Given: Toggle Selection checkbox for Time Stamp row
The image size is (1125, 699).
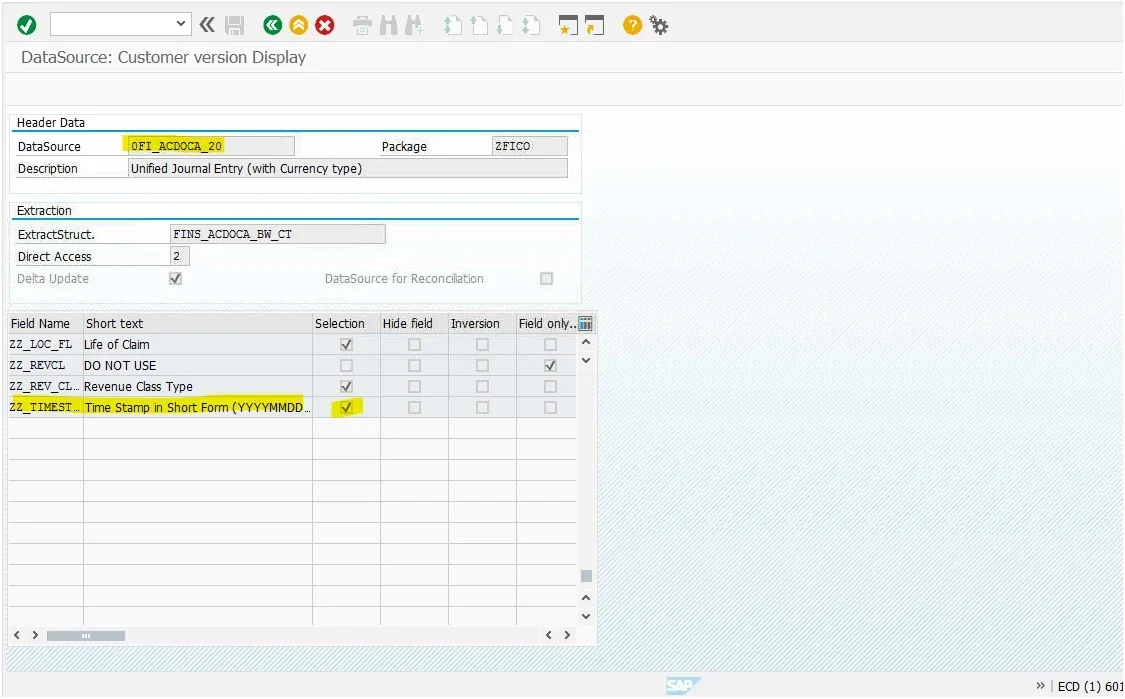Looking at the screenshot, I should click(347, 408).
